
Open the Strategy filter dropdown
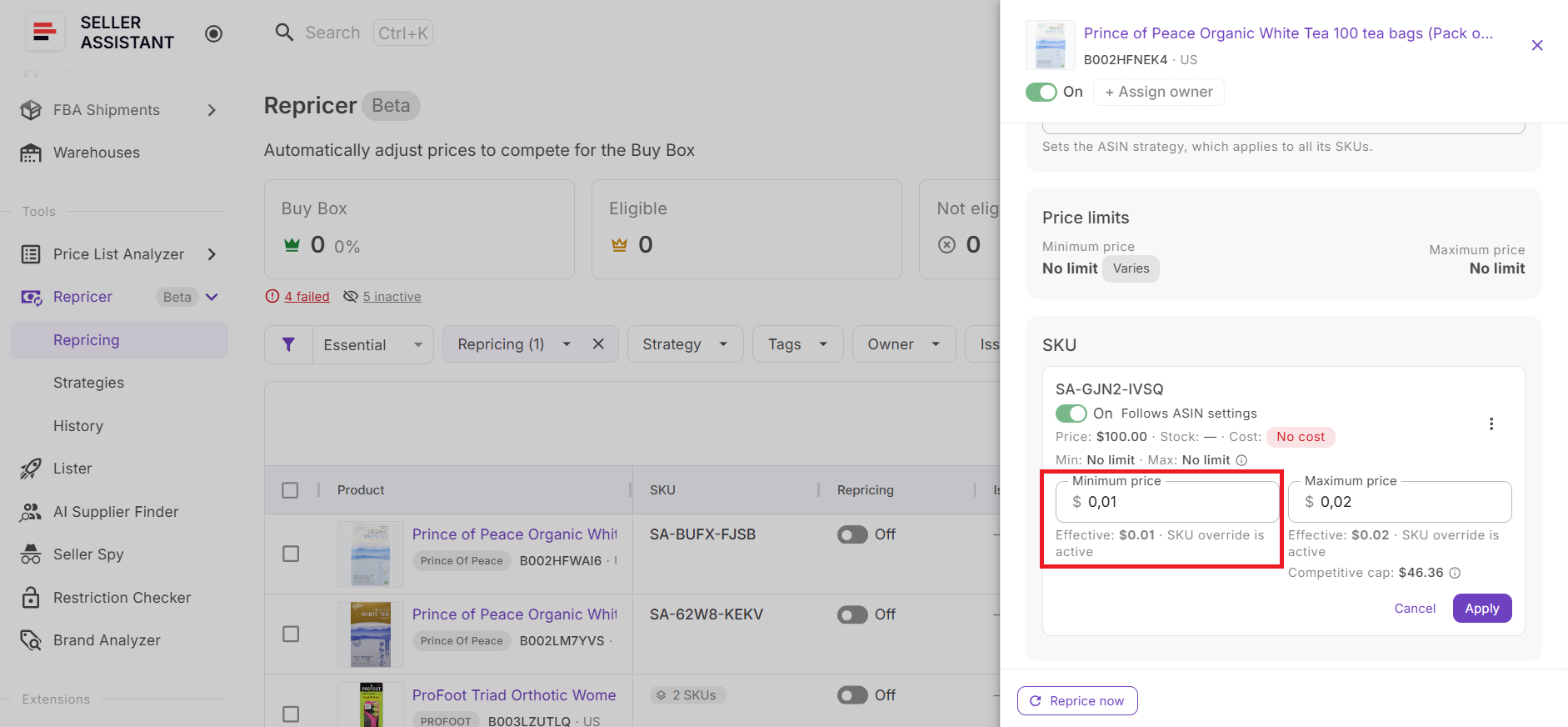[685, 344]
